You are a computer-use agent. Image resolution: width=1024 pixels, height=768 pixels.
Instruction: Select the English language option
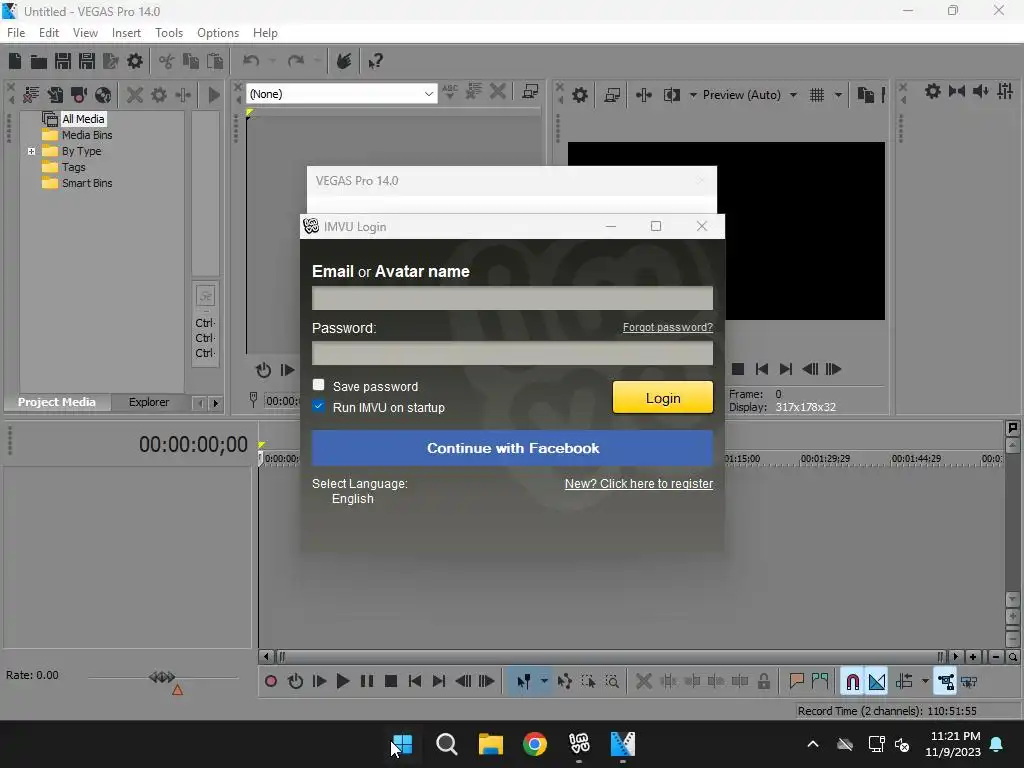[x=353, y=499]
